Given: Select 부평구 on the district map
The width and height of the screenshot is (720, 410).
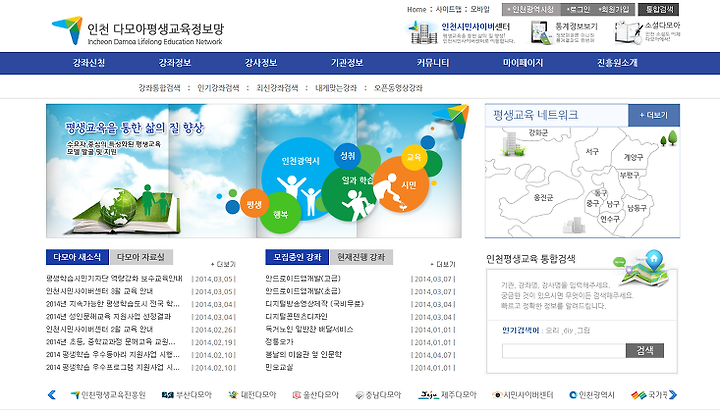Looking at the screenshot, I should (x=630, y=175).
